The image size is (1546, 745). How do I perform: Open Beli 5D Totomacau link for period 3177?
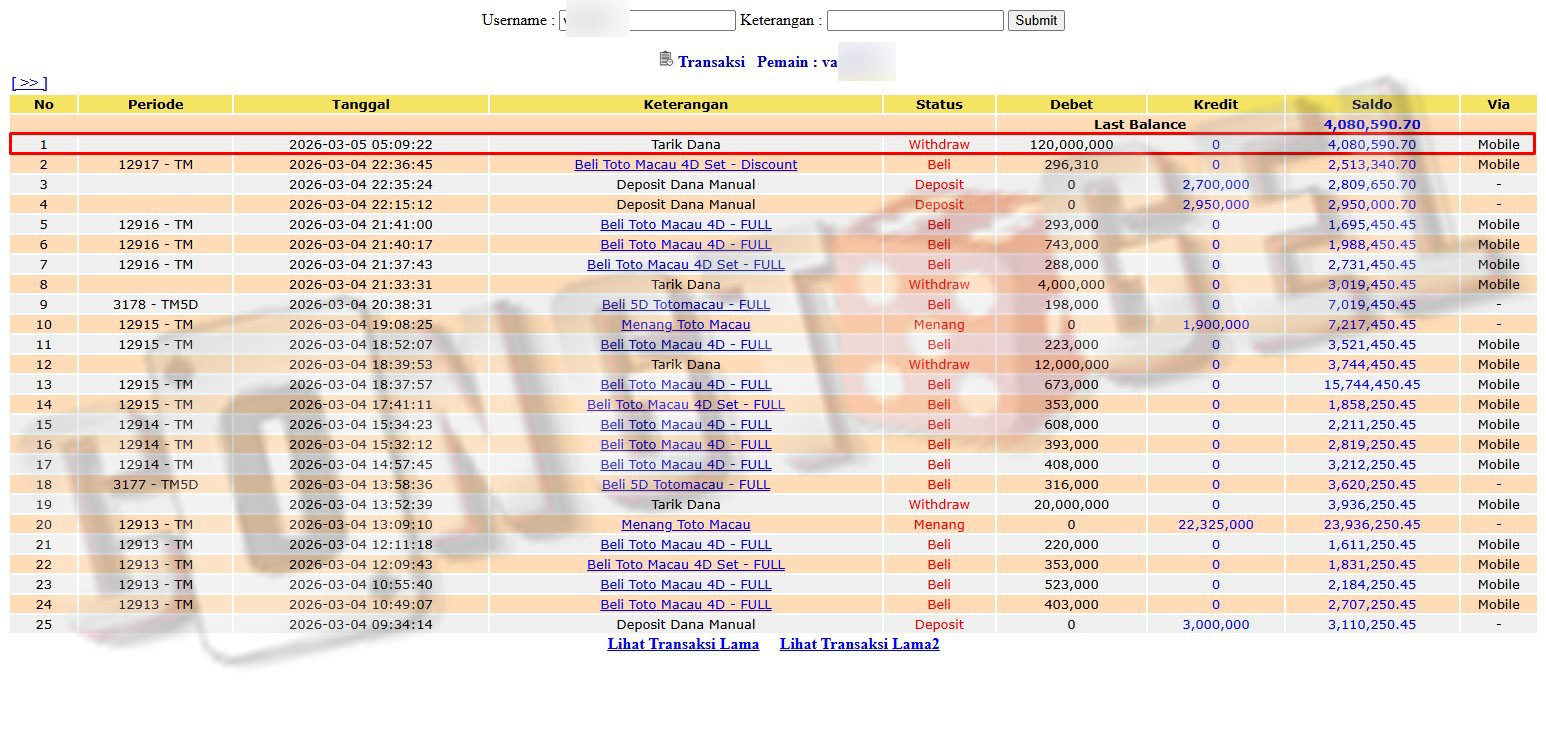tap(685, 484)
